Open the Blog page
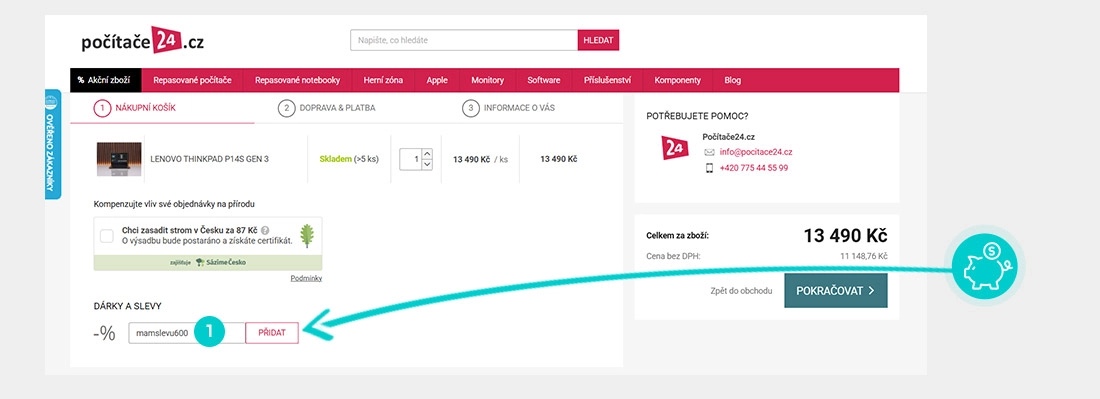This screenshot has width=1100, height=399. 732,80
